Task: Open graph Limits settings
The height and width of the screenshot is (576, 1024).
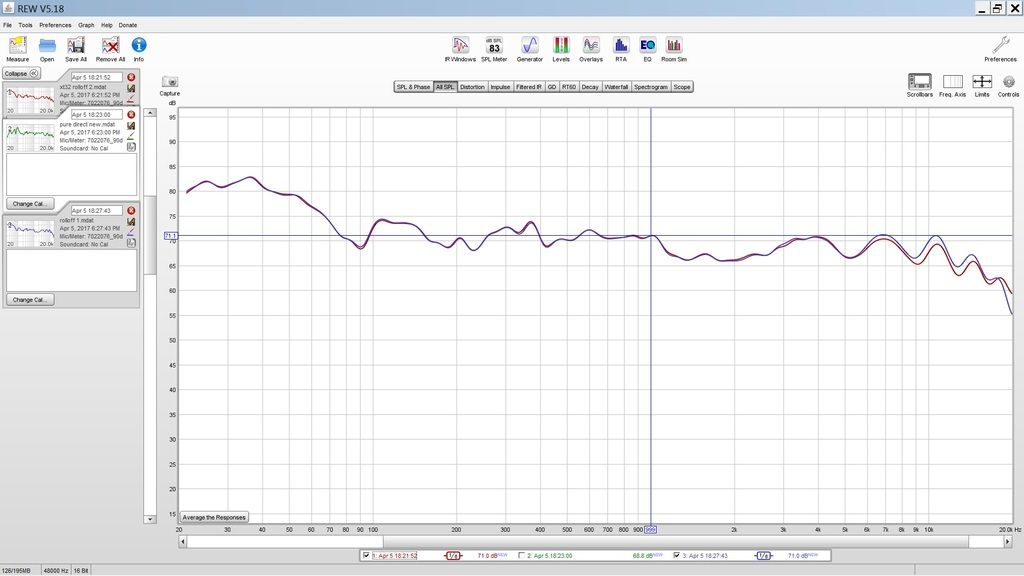Action: coord(982,85)
